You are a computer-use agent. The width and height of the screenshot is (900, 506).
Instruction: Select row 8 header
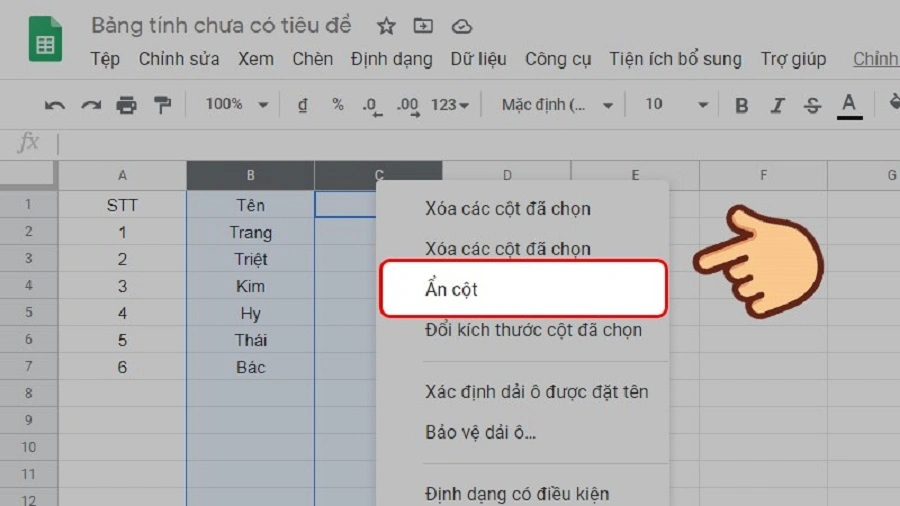[x=28, y=393]
